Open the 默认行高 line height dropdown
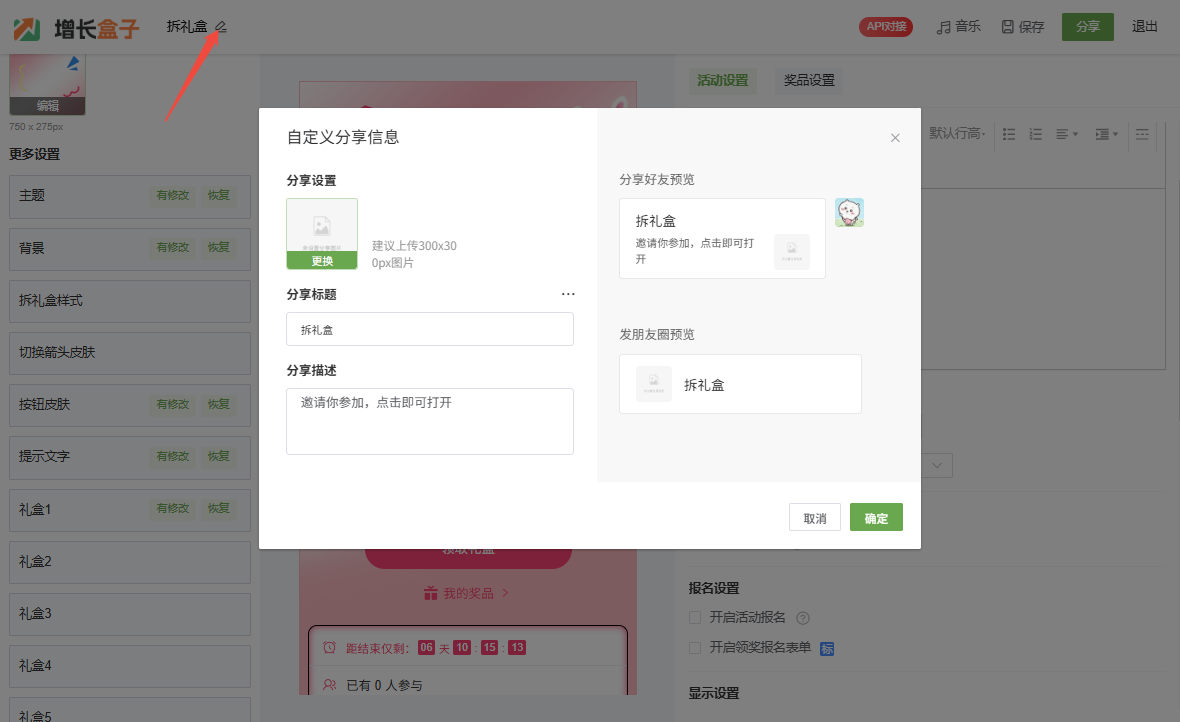This screenshot has width=1180, height=722. (x=957, y=134)
